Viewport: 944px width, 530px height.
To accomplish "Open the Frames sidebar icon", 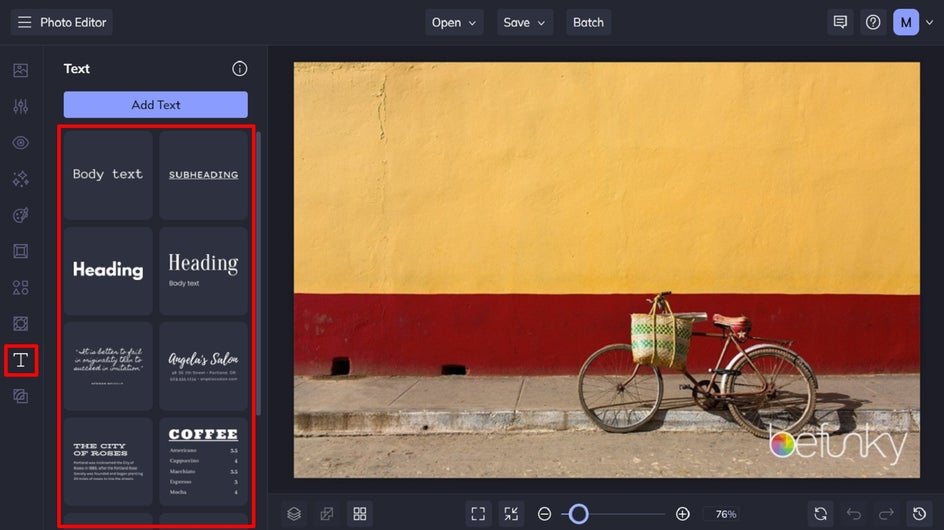I will point(20,251).
